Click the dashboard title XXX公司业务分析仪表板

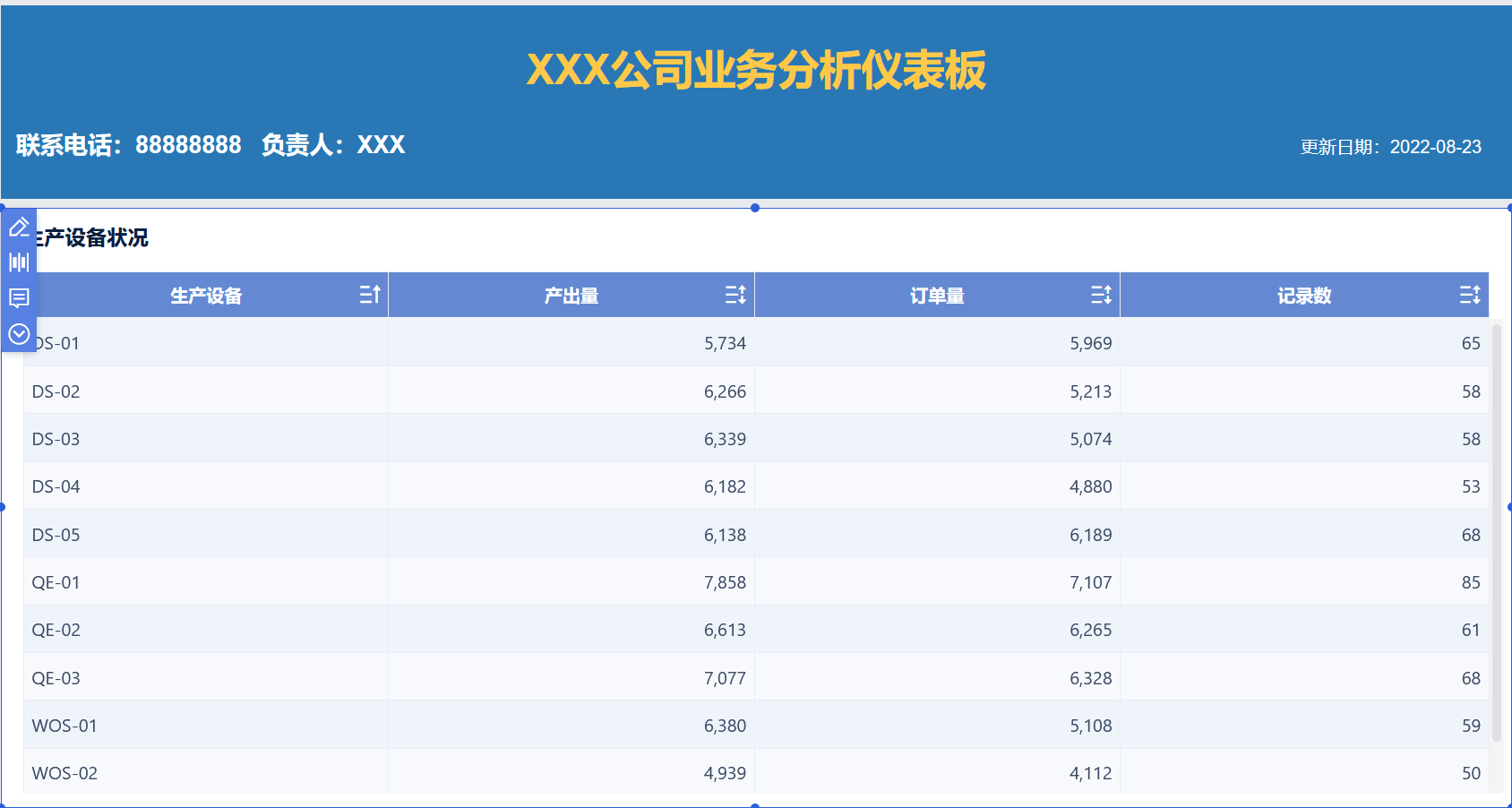point(756,70)
